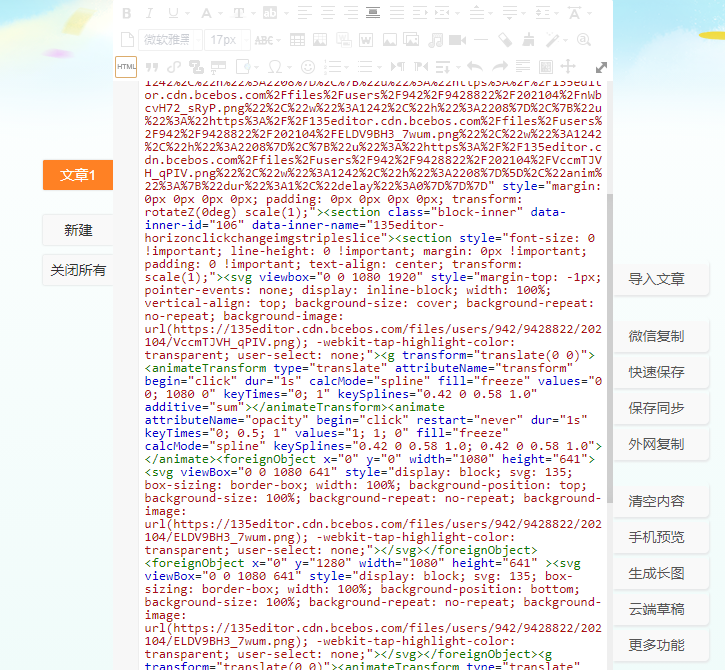Open the 更多功能 menu

click(661, 645)
